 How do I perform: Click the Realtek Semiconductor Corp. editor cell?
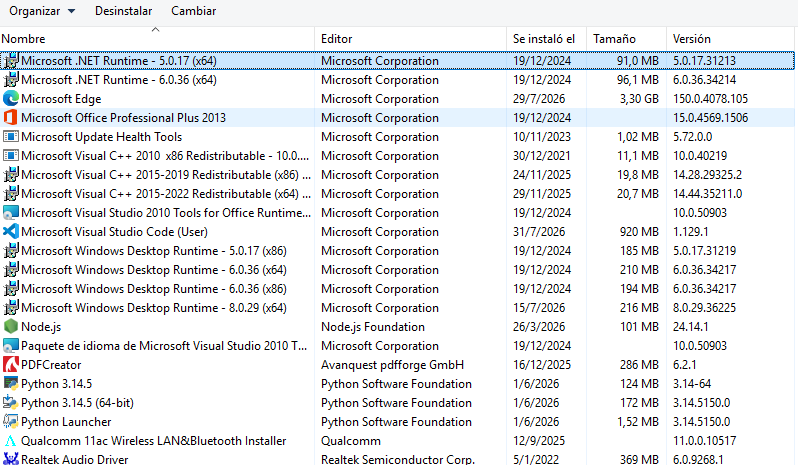pyautogui.click(x=398, y=459)
